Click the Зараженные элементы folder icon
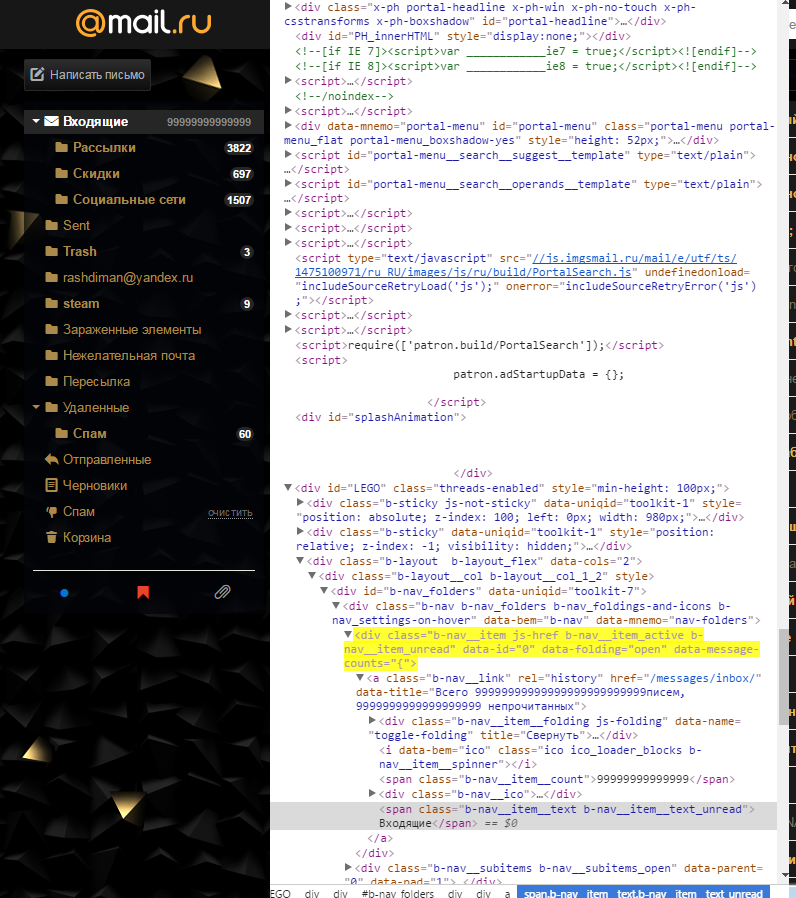Viewport: 796px width, 898px height. point(52,329)
